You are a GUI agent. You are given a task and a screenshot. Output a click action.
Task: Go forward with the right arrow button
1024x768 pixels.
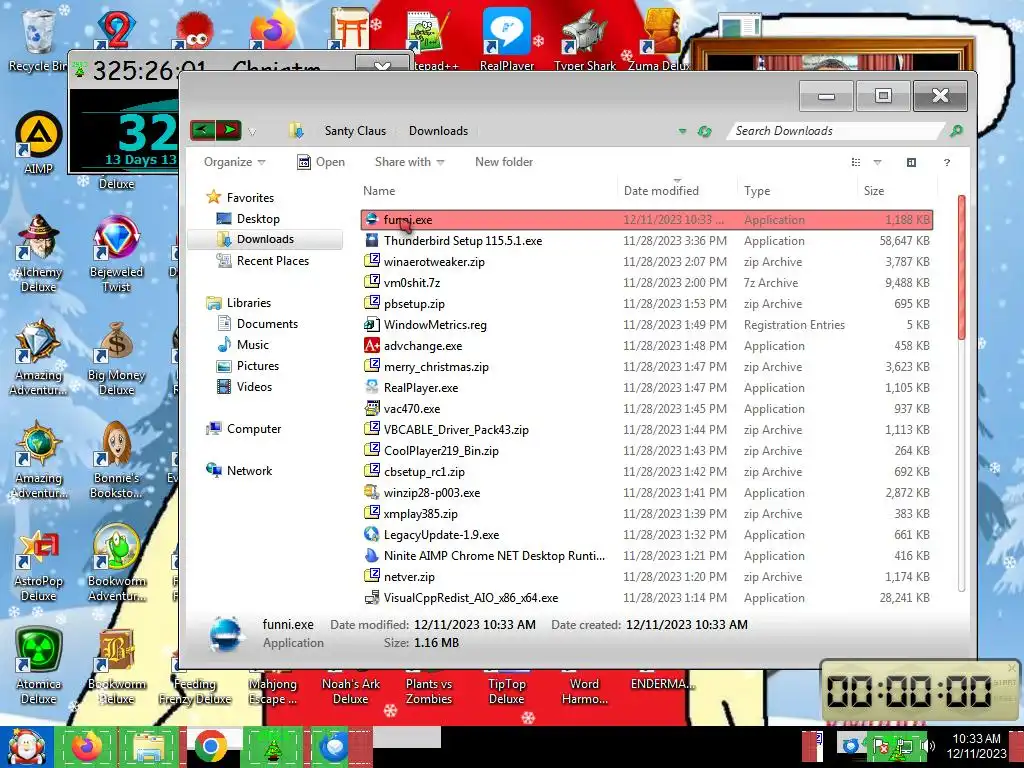229,131
